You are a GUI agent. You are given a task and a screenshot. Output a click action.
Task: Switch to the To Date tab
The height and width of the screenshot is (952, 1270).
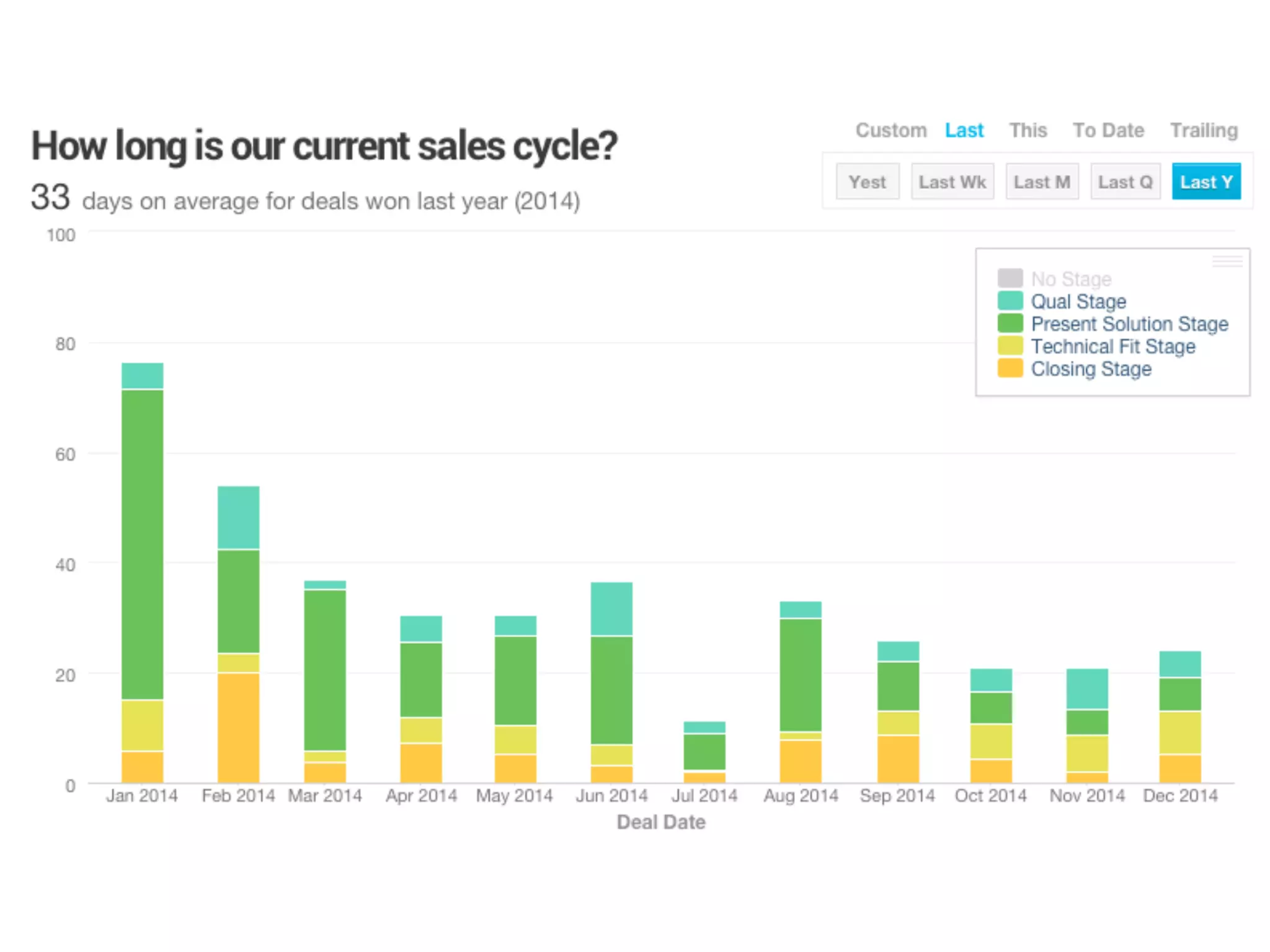(x=1108, y=131)
